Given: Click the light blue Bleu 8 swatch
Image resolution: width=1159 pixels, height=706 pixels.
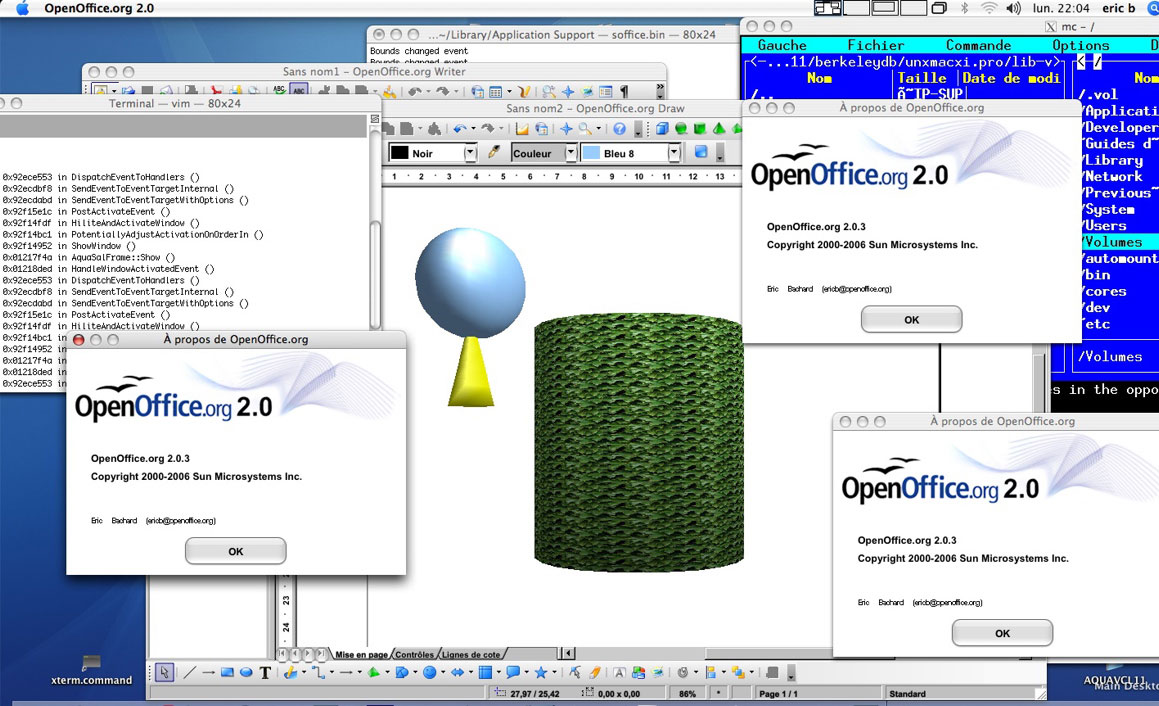Looking at the screenshot, I should click(x=591, y=152).
